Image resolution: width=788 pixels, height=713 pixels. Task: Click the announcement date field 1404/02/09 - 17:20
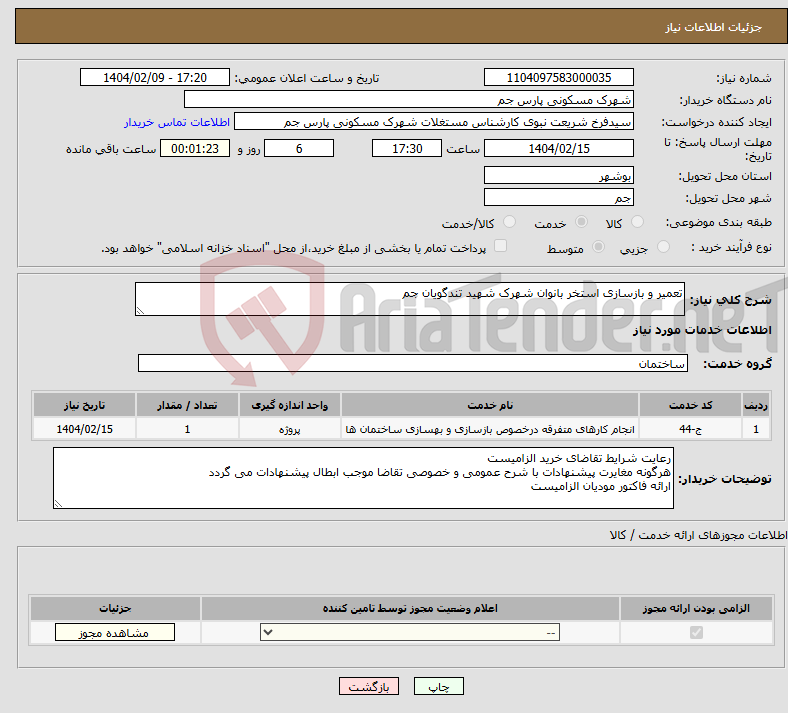(155, 77)
